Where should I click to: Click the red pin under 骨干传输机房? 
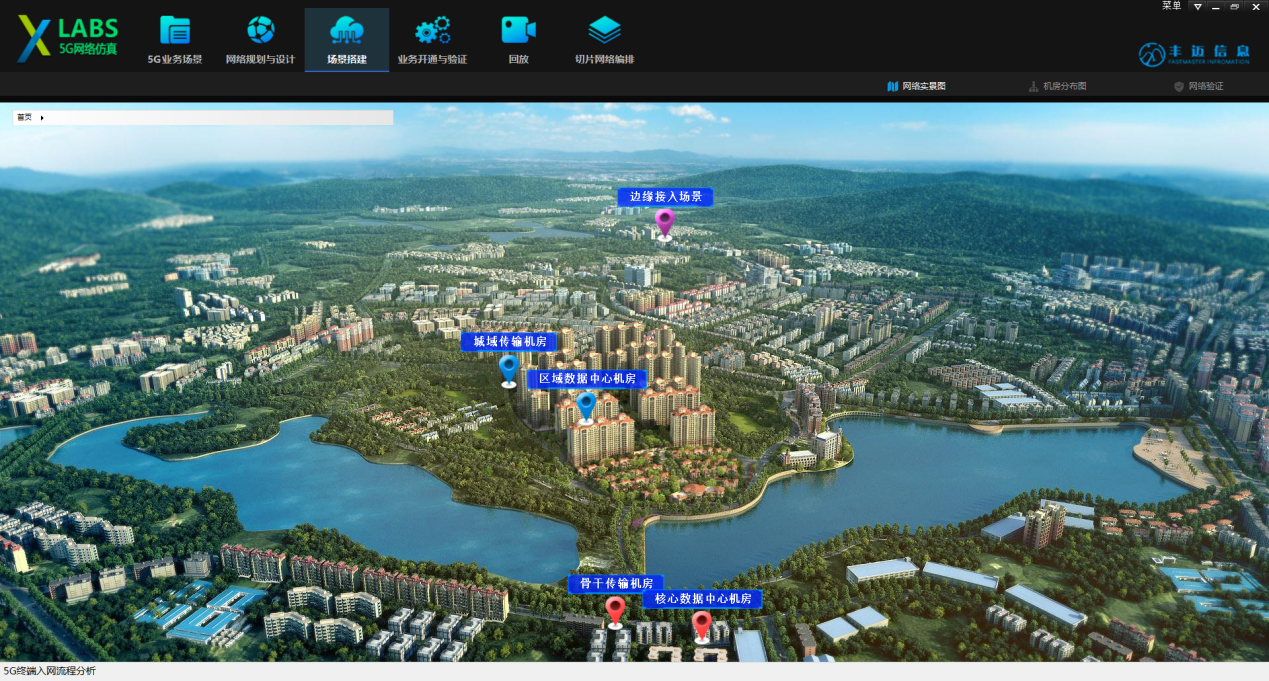click(615, 610)
